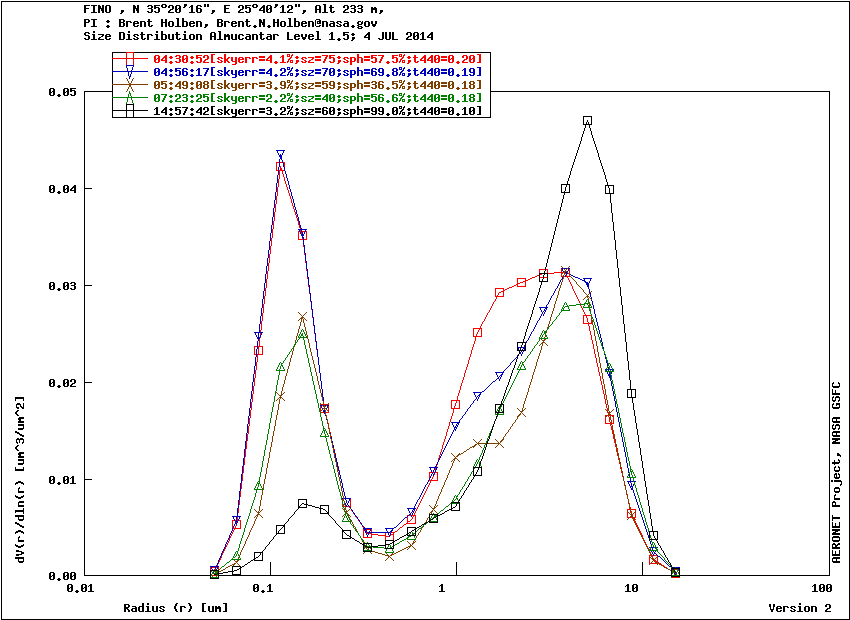Click the red square legend marker
Image resolution: width=850 pixels, height=620 pixels.
130,59
